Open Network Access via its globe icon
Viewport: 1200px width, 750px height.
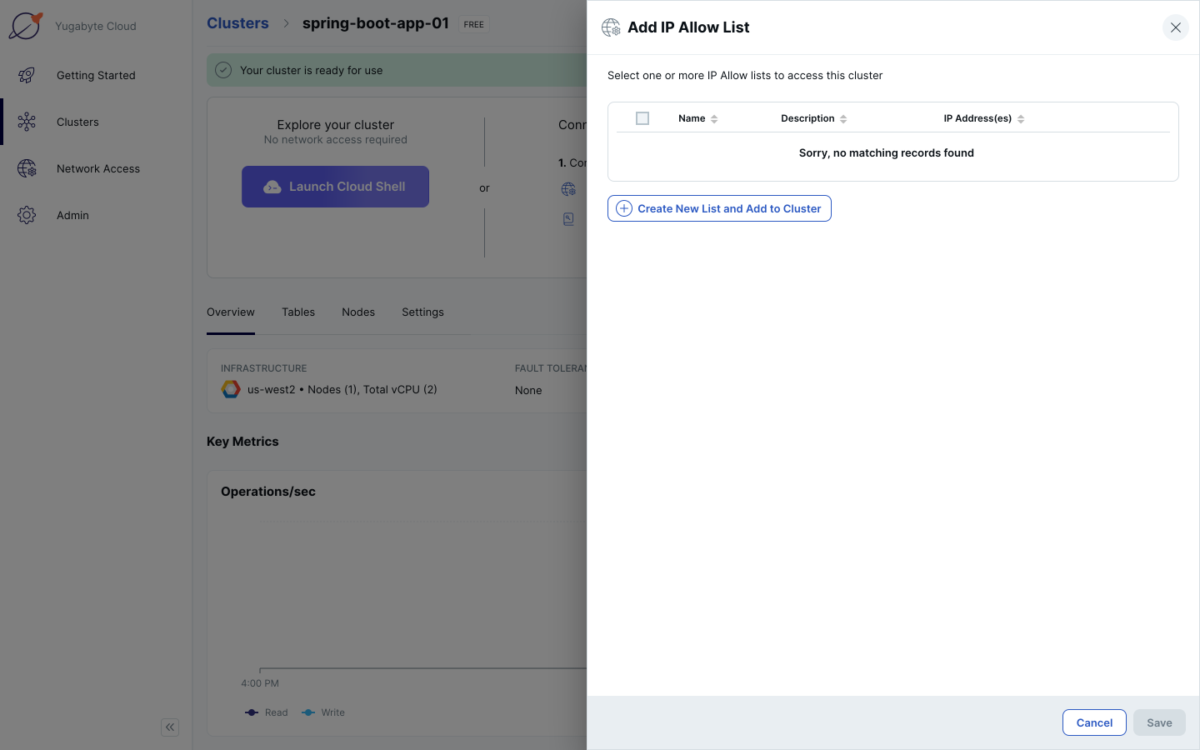click(x=27, y=168)
